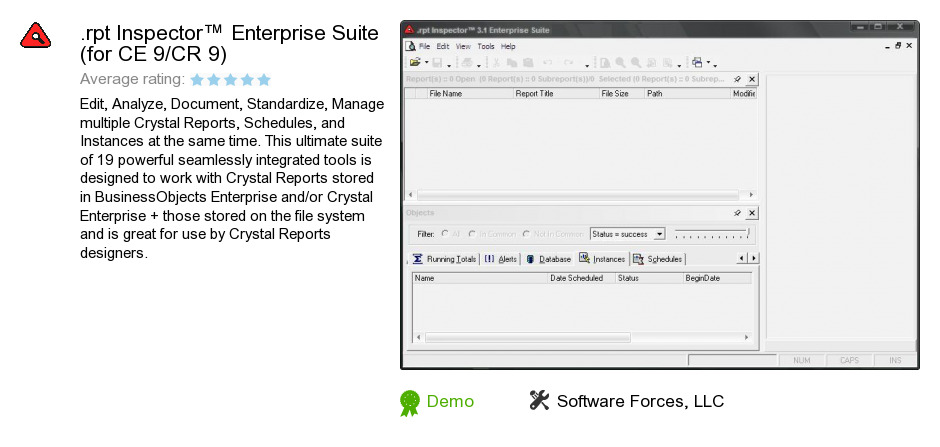Click the green Demo ribbon badge icon
Image resolution: width=940 pixels, height=447 pixels.
[410, 403]
